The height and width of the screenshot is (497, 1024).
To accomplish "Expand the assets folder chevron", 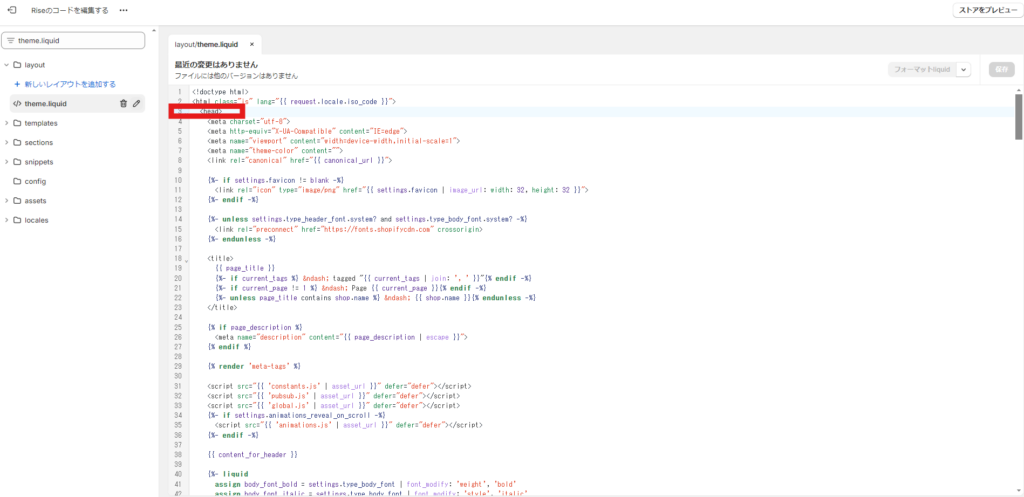I will tap(7, 200).
